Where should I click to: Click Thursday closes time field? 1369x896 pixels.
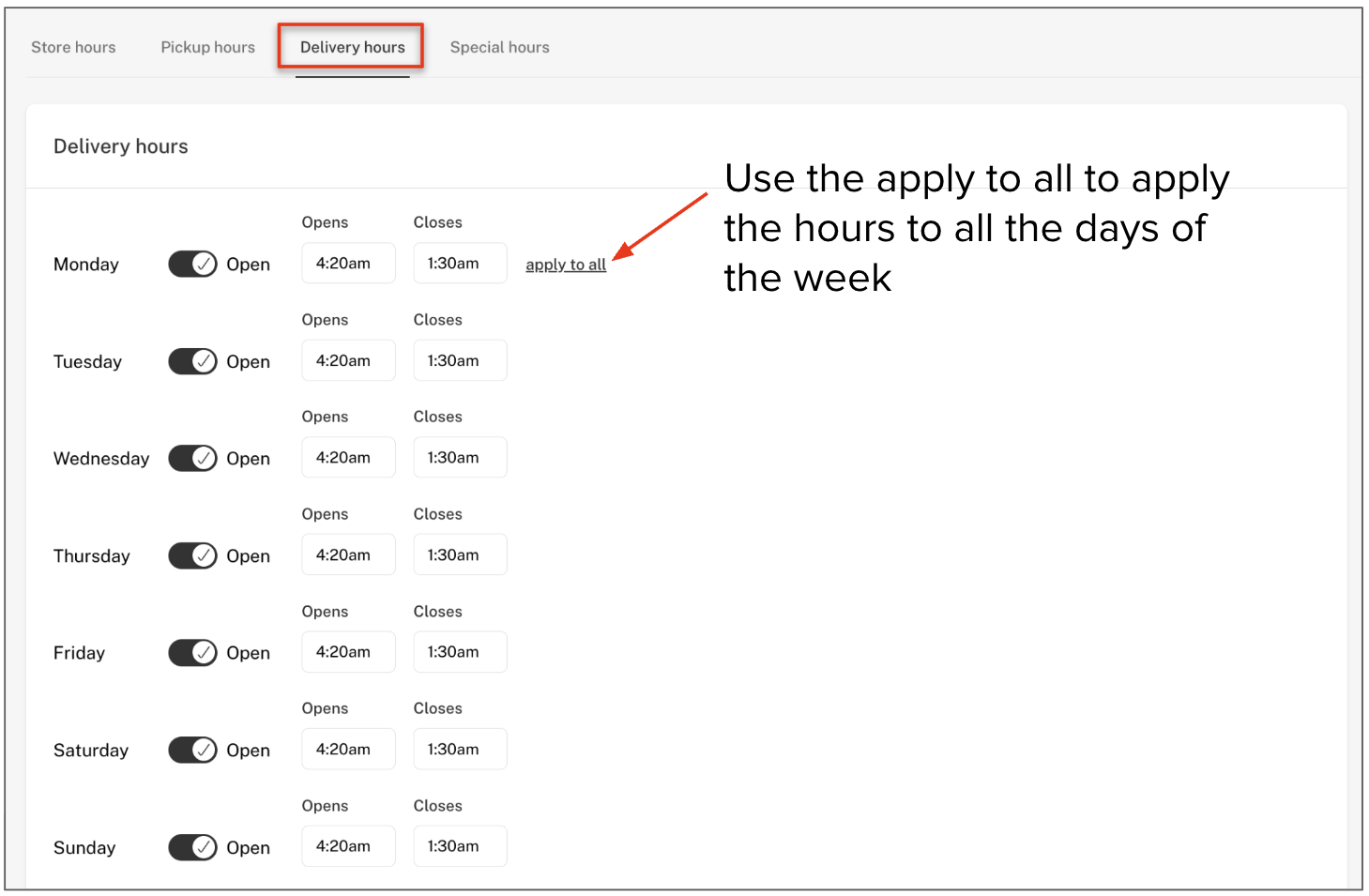[460, 554]
